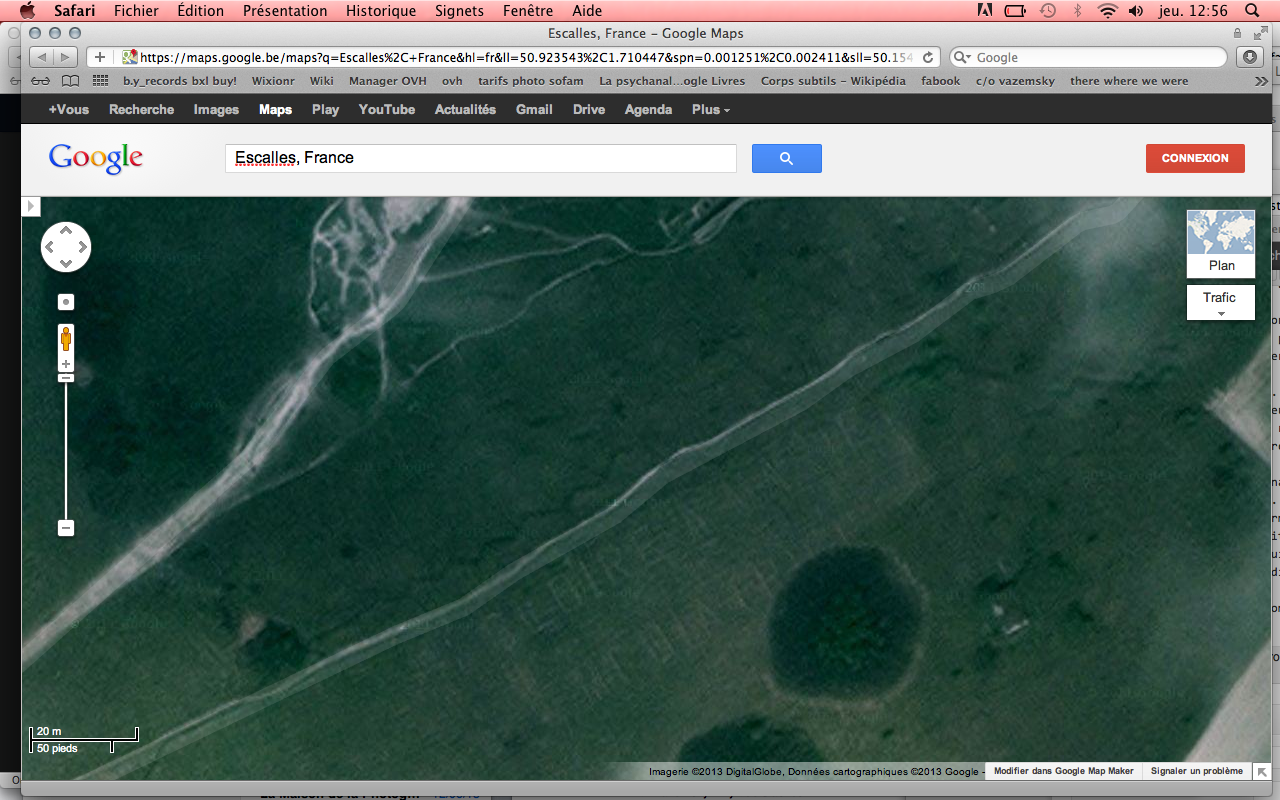Screen dimensions: 1280x800
Task: Expand the Plus menu in Google bar
Action: click(710, 110)
